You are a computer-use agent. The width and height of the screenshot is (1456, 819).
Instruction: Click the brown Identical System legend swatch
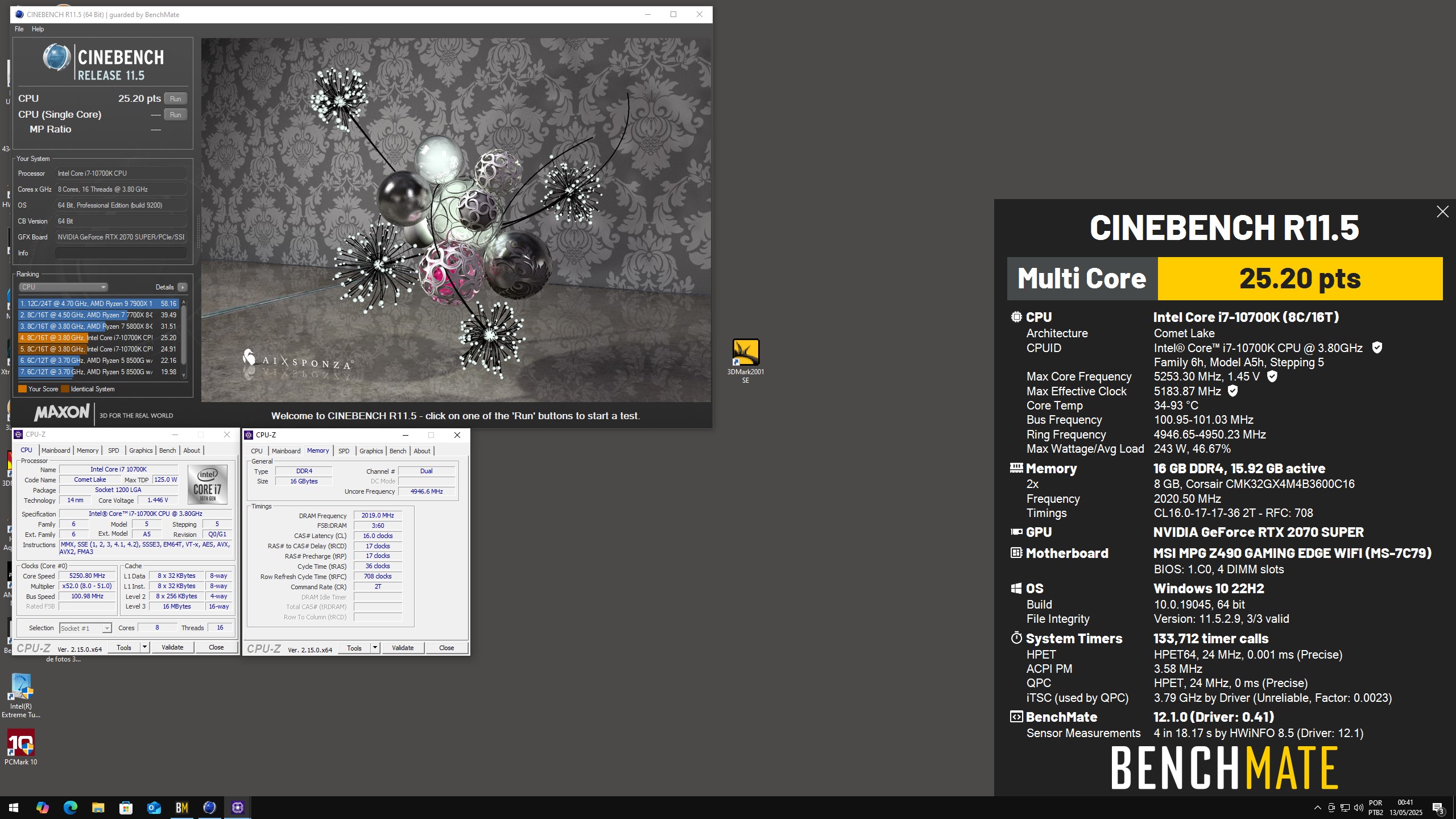pos(65,389)
